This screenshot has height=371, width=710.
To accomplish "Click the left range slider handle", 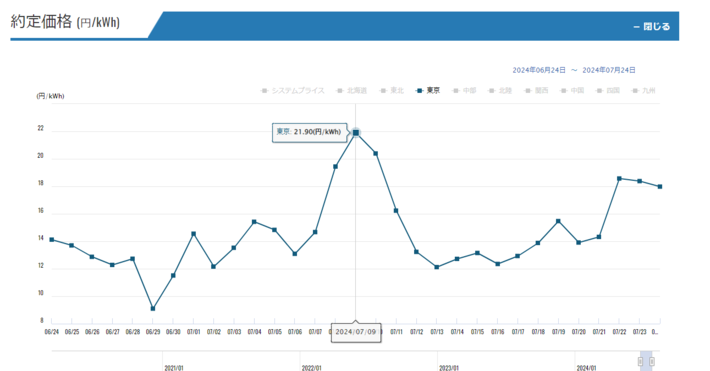I will click(640, 361).
